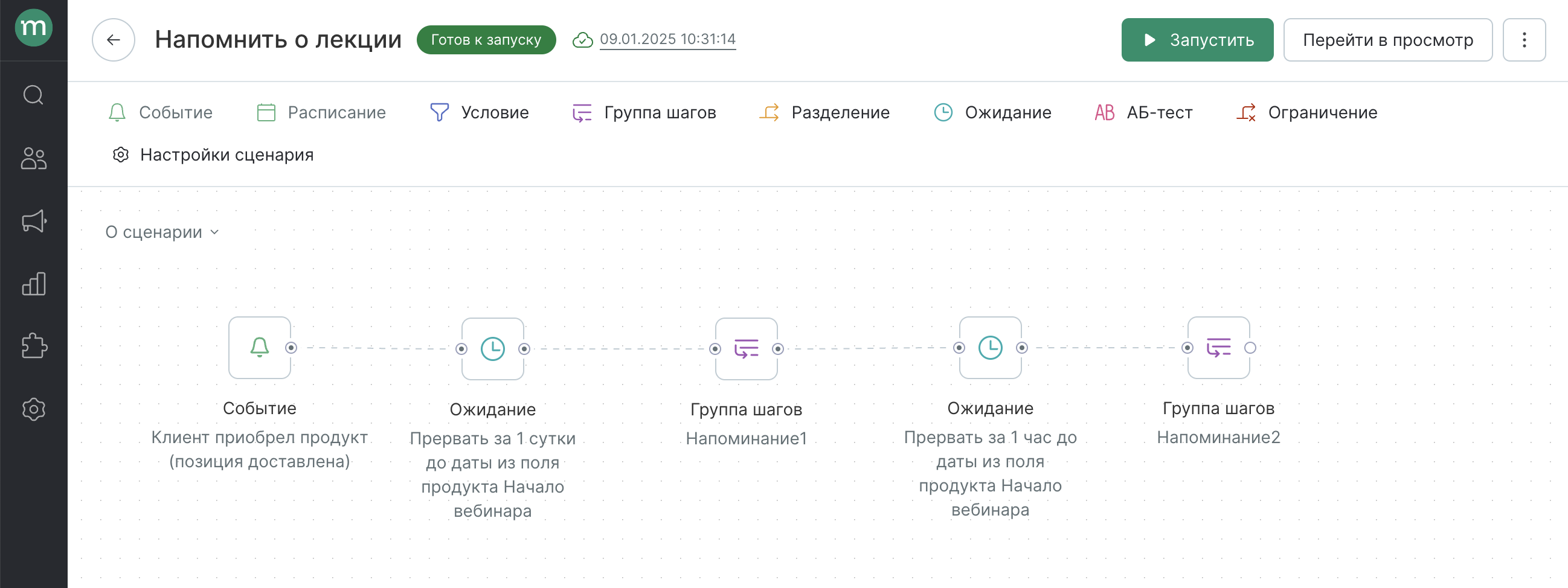The image size is (1568, 588).
Task: Add a Событие block from toolbar
Action: click(x=161, y=113)
